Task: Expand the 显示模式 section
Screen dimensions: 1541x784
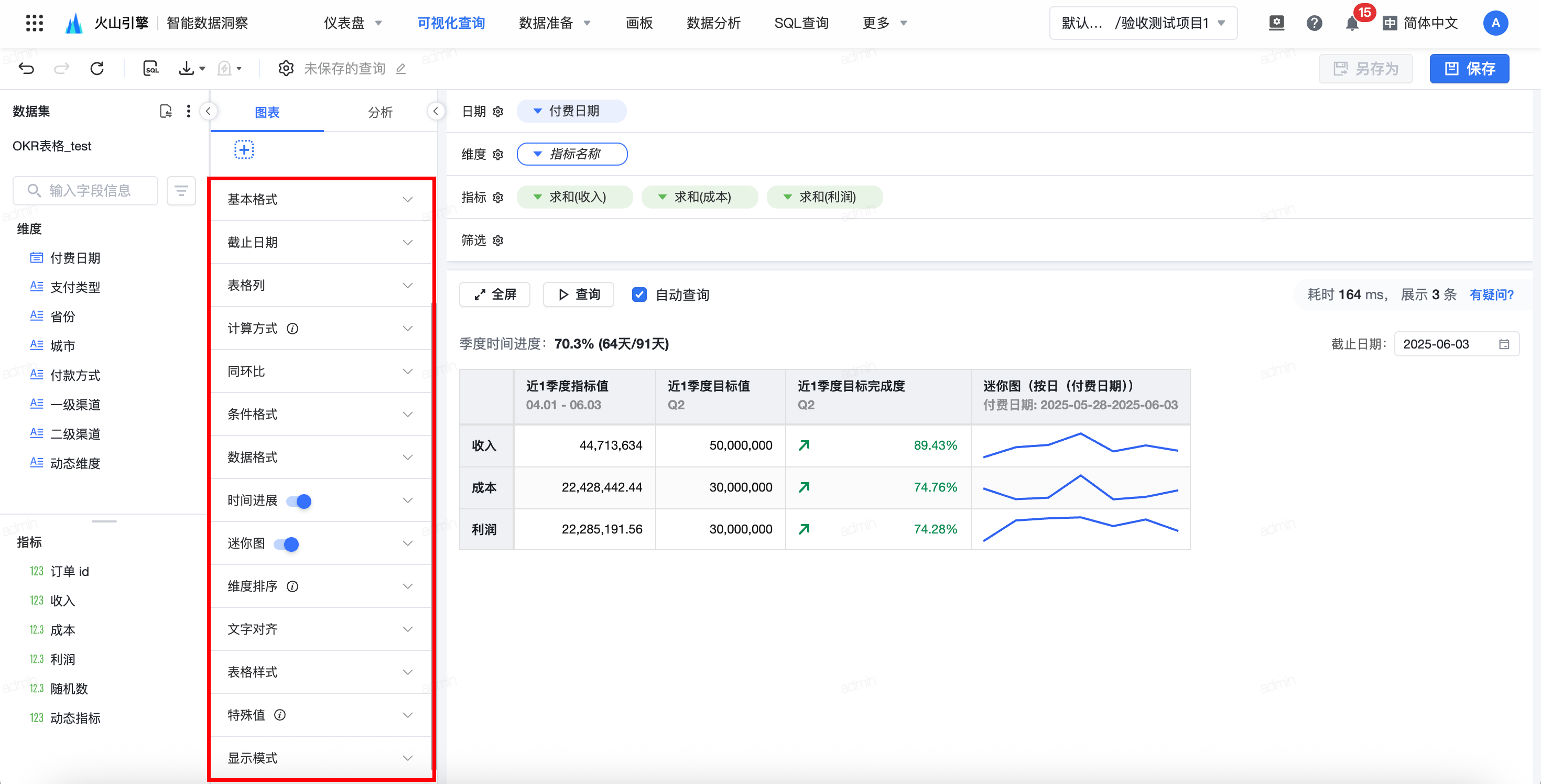Action: pyautogui.click(x=321, y=758)
